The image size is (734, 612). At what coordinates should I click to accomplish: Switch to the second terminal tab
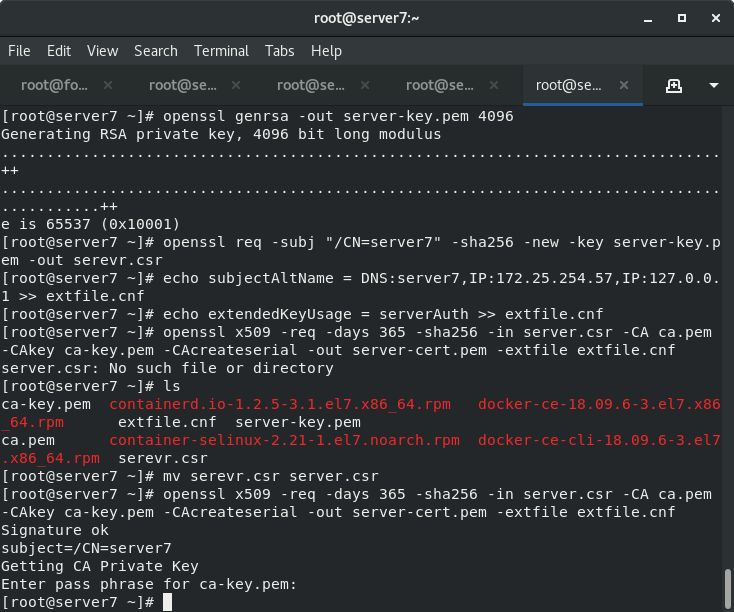[183, 85]
